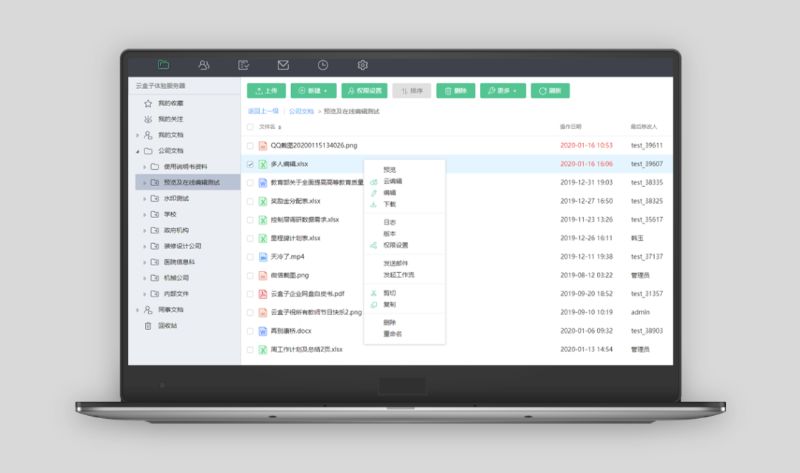Open the contacts people icon in top bar

click(204, 65)
